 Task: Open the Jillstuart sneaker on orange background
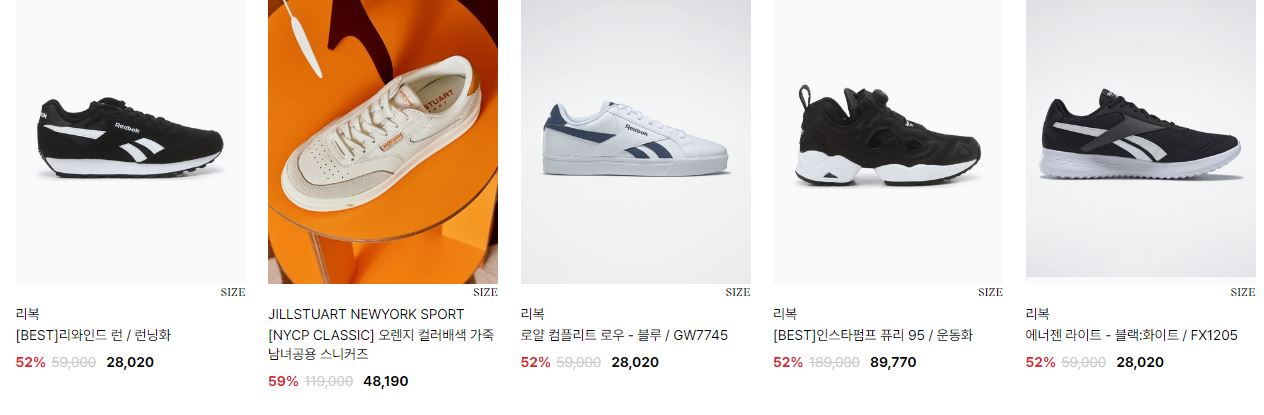[383, 141]
